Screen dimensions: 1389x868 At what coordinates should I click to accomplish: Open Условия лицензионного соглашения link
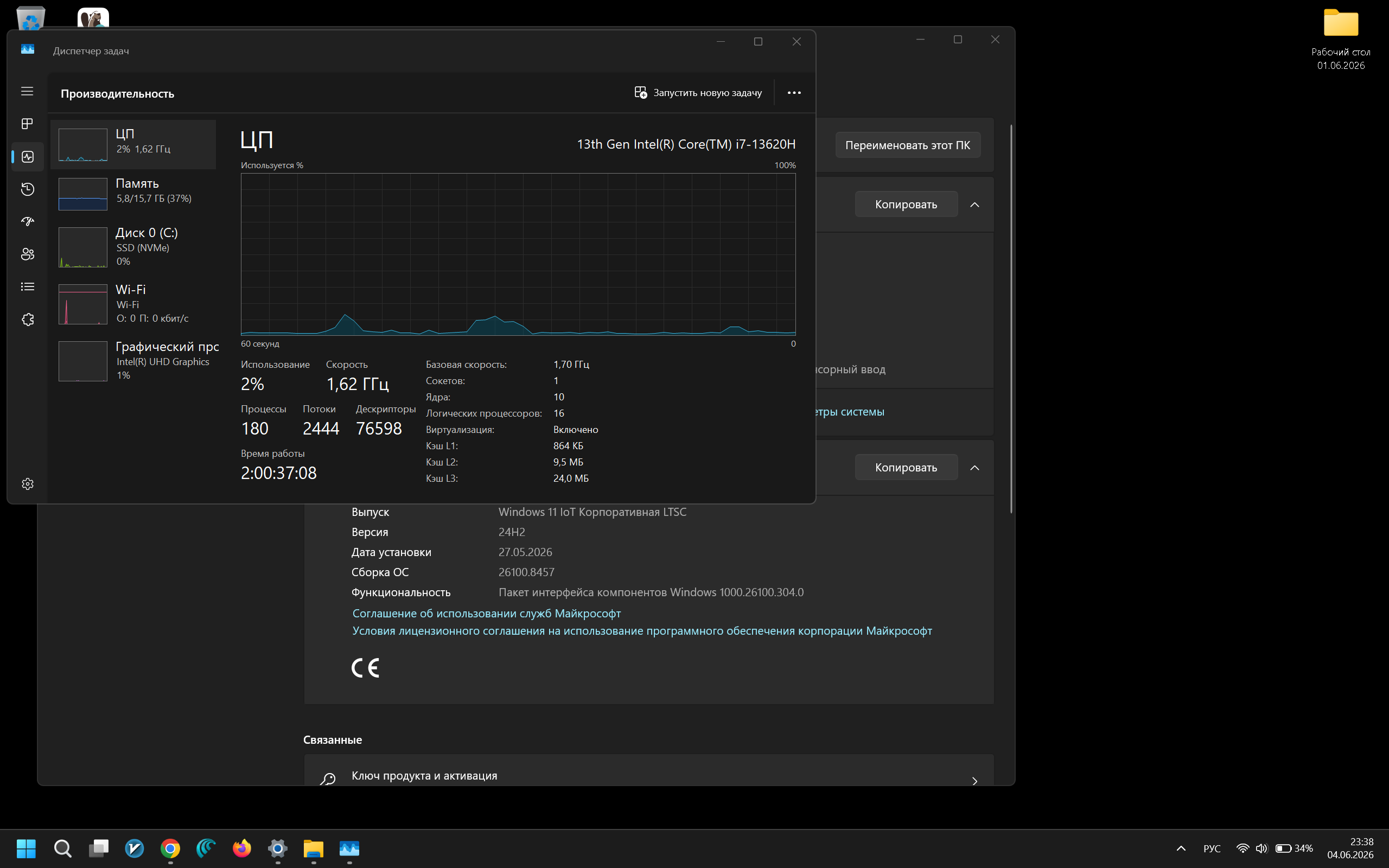point(642,630)
